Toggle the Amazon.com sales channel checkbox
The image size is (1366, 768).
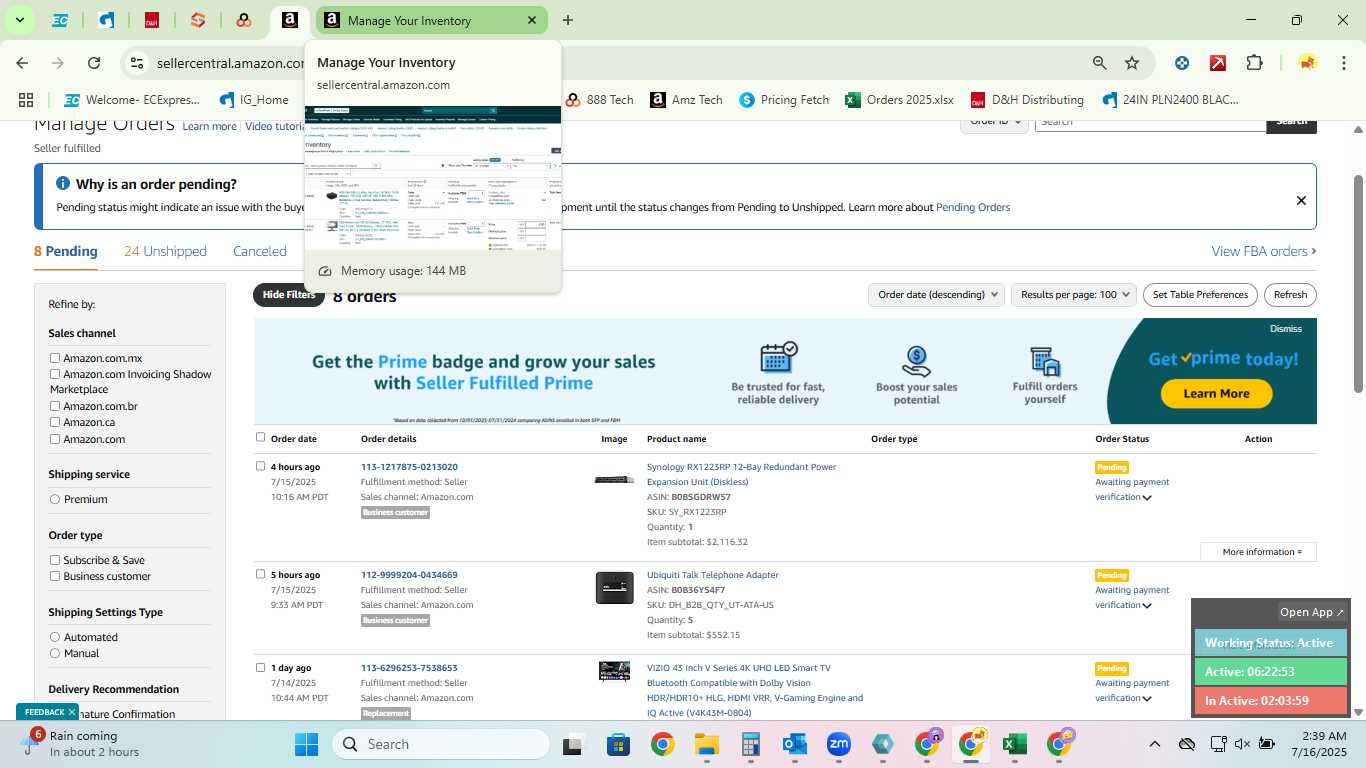click(55, 439)
